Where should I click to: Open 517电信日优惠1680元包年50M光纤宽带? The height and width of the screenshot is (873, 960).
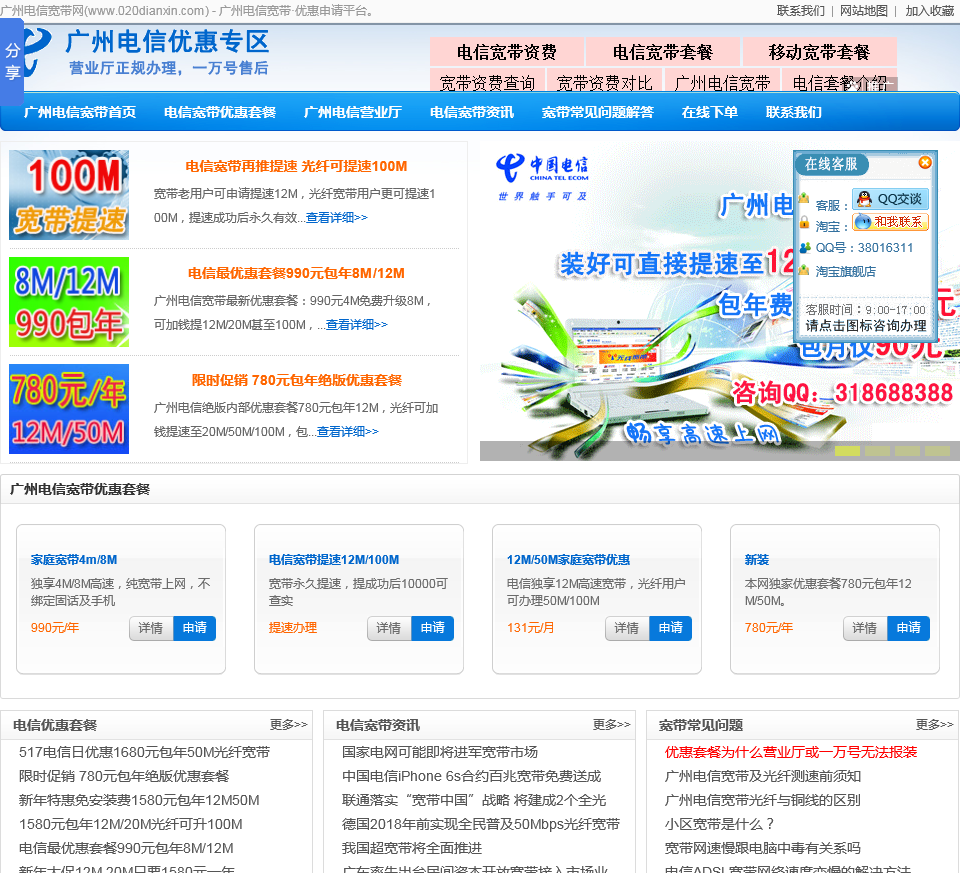[144, 752]
